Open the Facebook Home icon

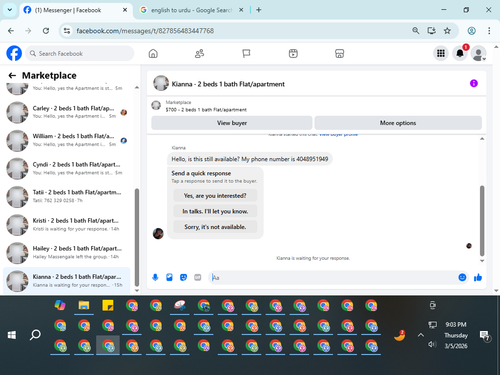(153, 53)
